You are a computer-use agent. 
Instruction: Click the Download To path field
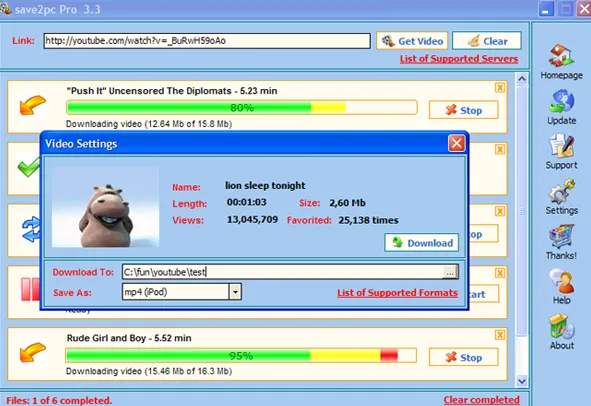(282, 272)
